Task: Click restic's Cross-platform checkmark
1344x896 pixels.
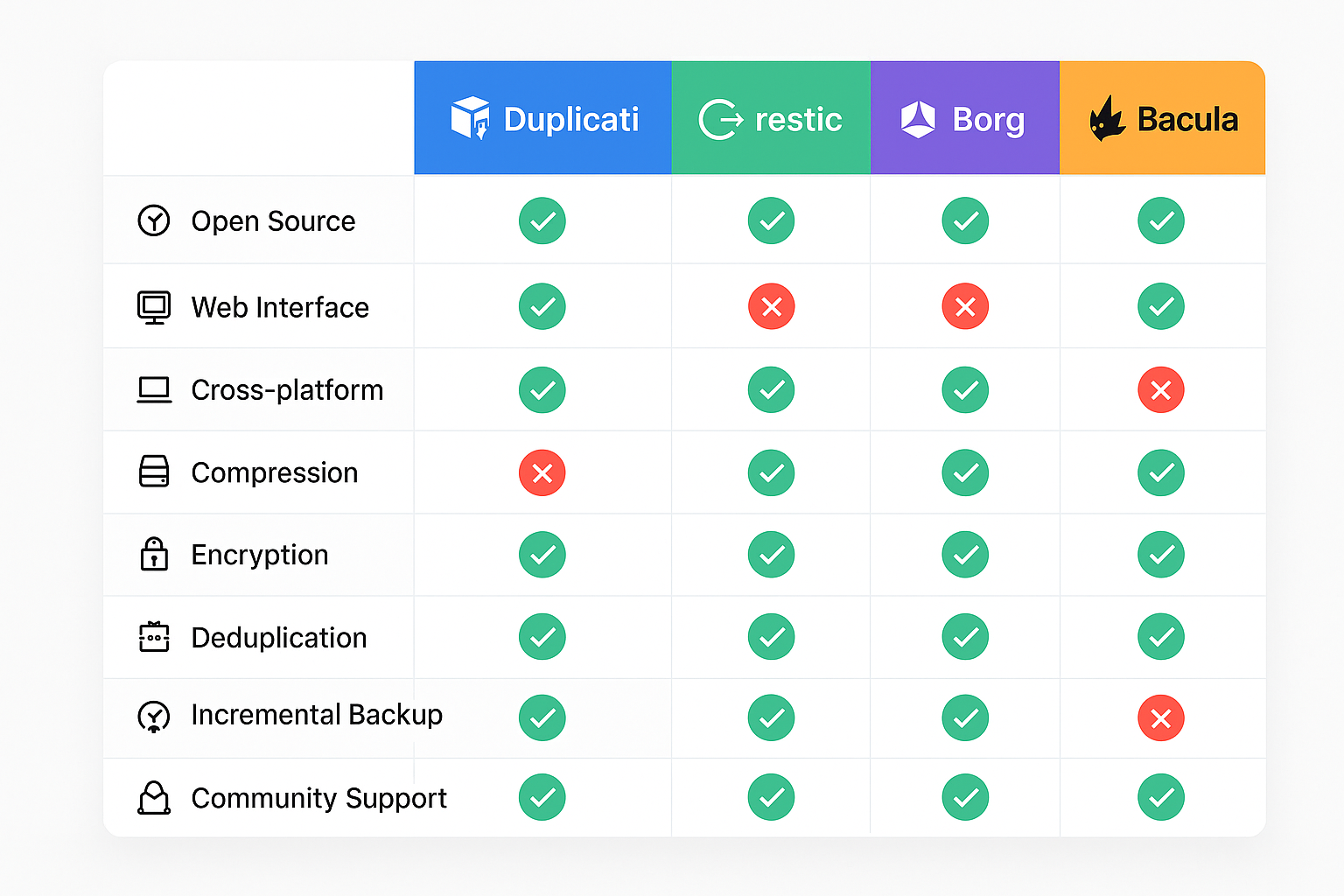Action: (772, 389)
